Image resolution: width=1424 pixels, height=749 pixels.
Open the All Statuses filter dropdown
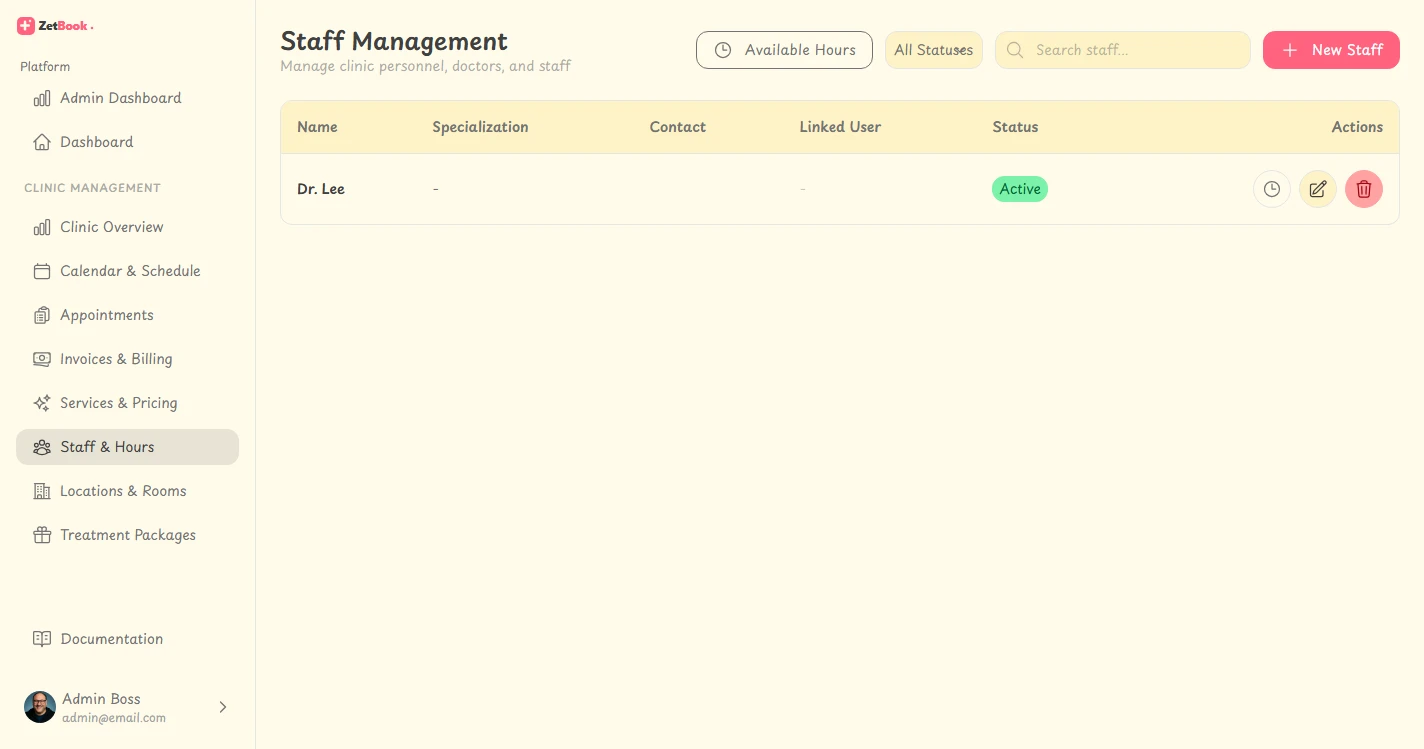tap(934, 50)
